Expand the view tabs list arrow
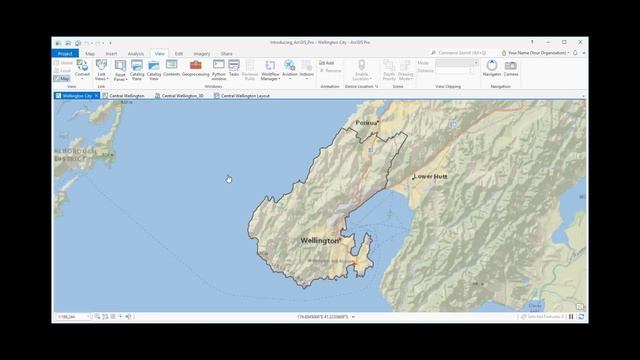 pyautogui.click(x=583, y=96)
